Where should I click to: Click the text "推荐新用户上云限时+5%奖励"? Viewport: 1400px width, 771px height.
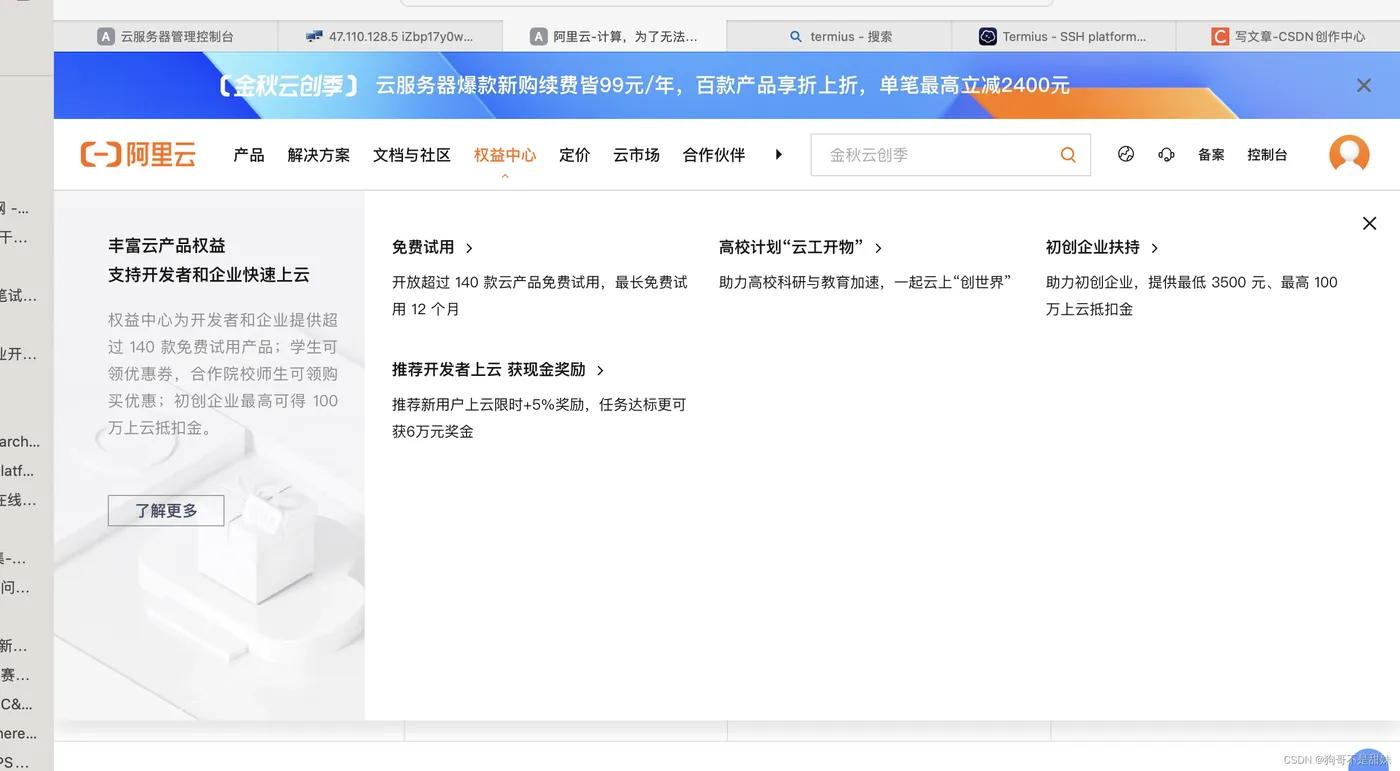pyautogui.click(x=490, y=405)
